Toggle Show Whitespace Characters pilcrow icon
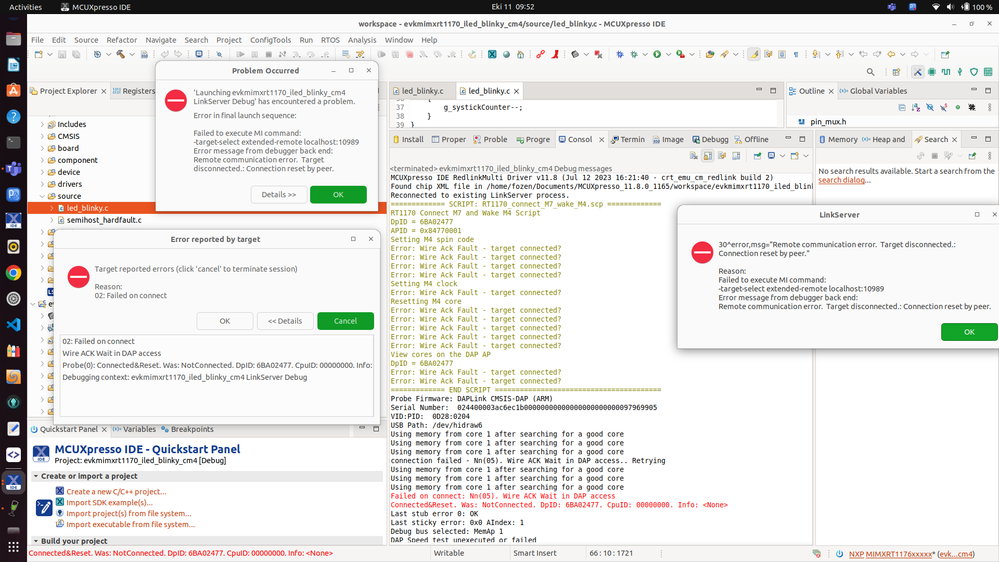 [x=796, y=54]
